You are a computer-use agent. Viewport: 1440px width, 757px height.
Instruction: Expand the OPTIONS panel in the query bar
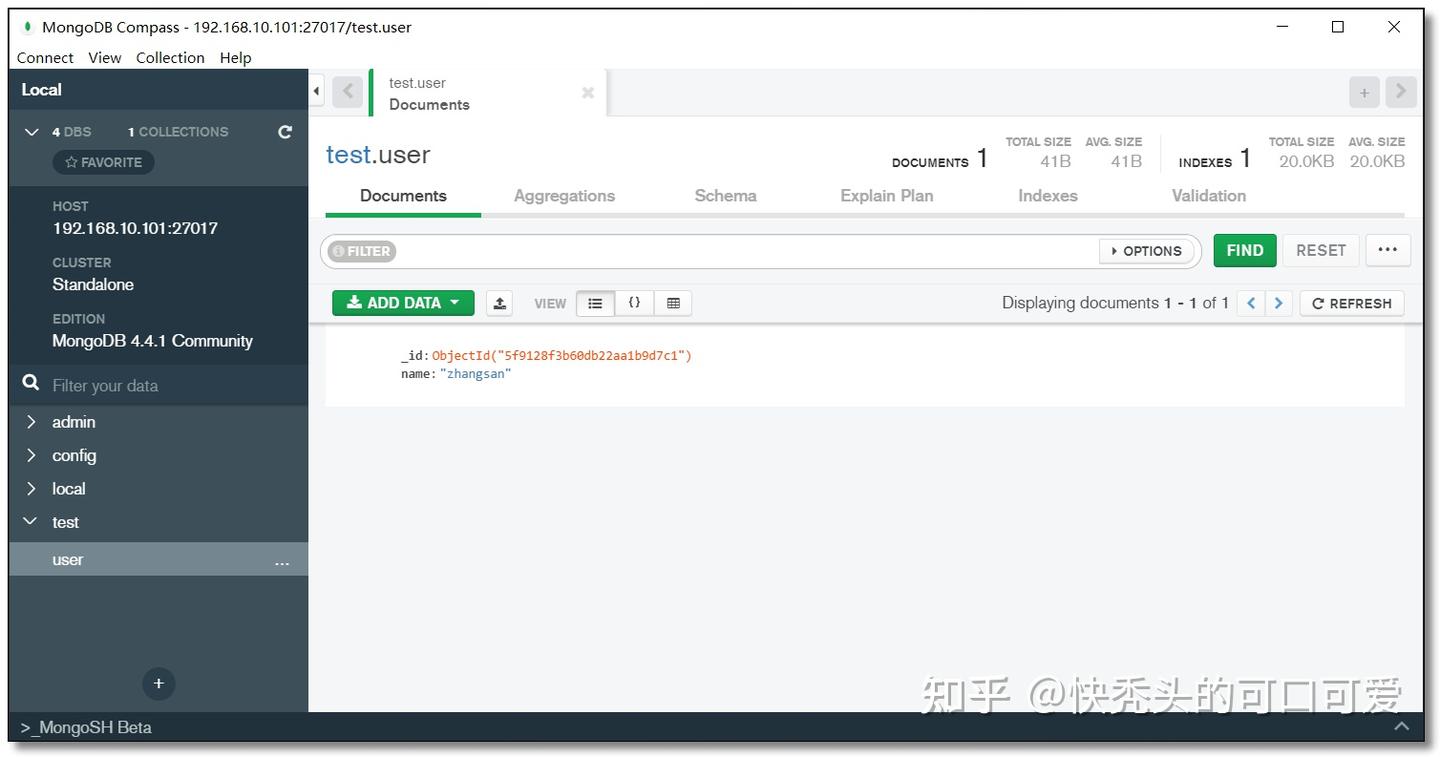[1147, 250]
